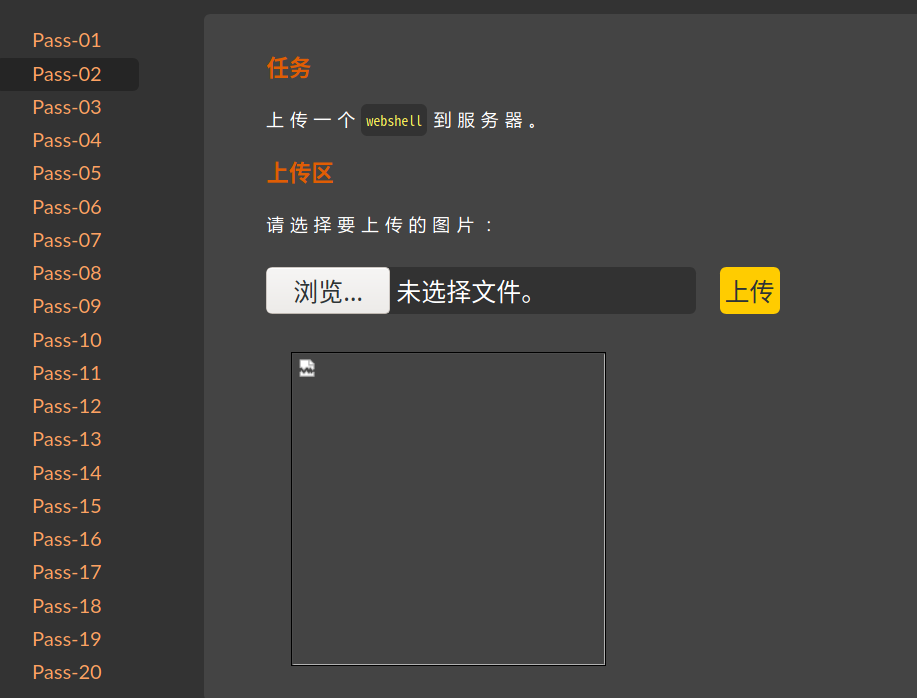Image resolution: width=917 pixels, height=698 pixels.
Task: Click the webshell inline code label
Action: click(393, 120)
